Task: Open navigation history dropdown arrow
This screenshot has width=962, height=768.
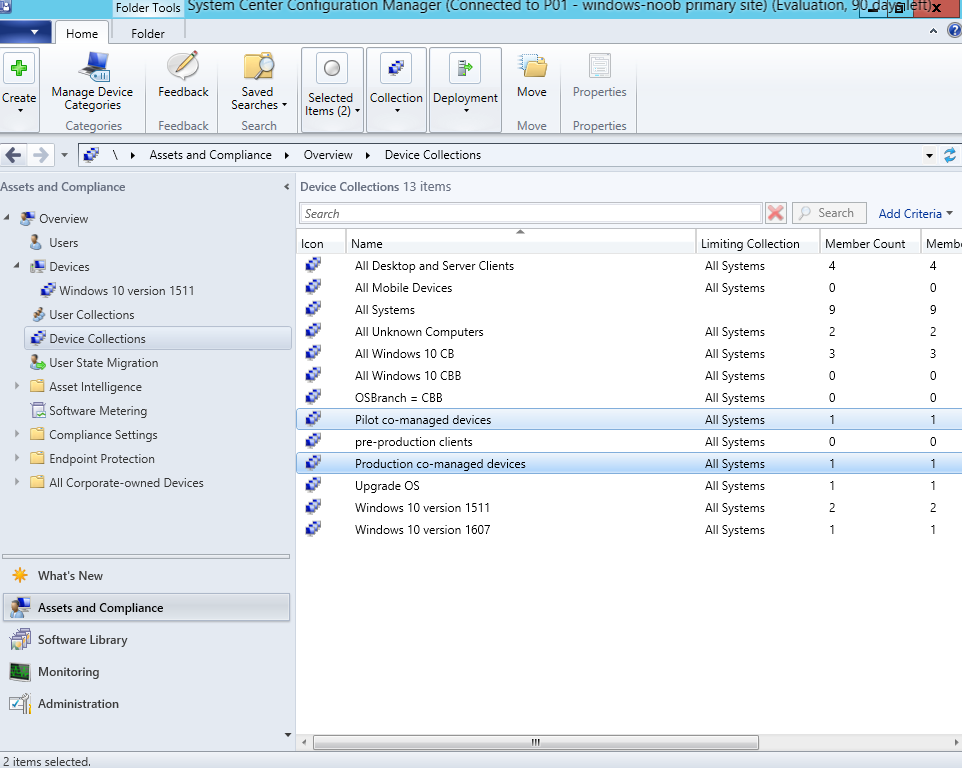Action: click(x=64, y=155)
